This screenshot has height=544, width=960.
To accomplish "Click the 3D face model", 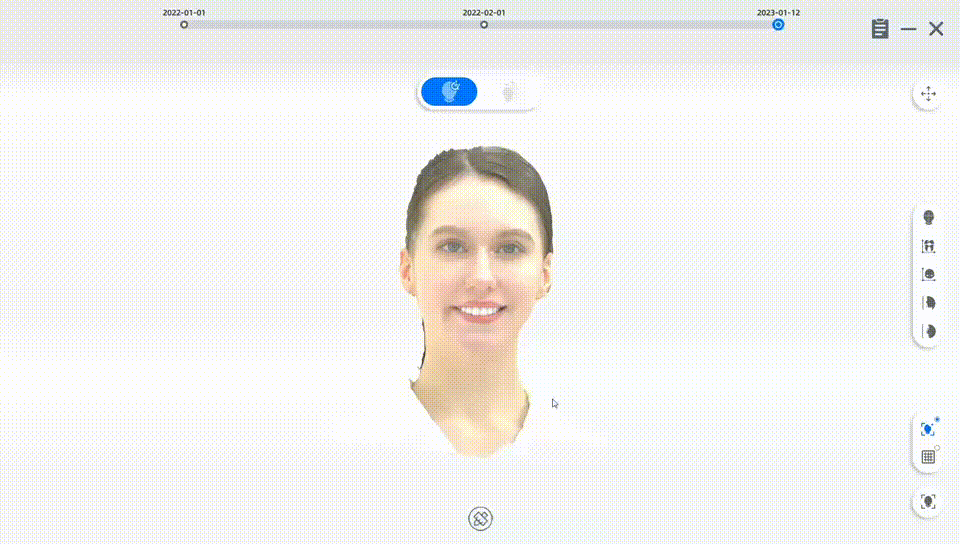I will point(479,301).
